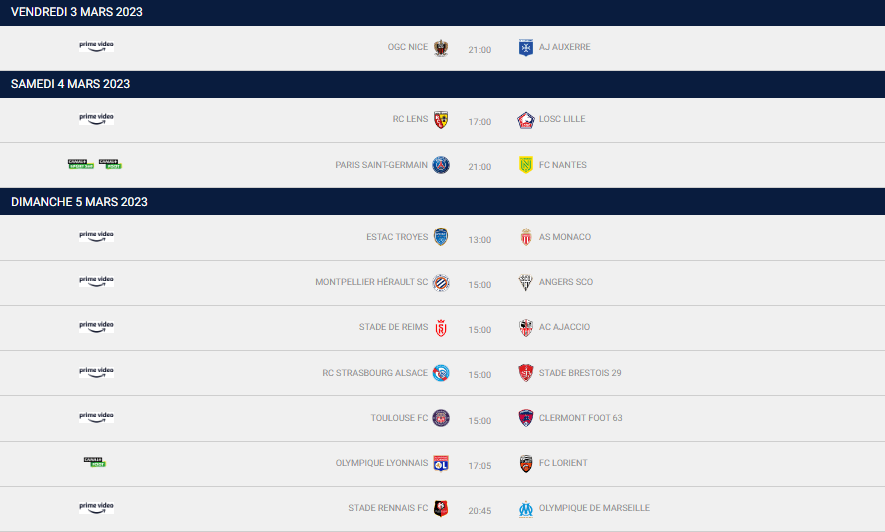The height and width of the screenshot is (532, 885).
Task: Click Canal+ broadcaster logos on the PSG match
Action: 95,164
